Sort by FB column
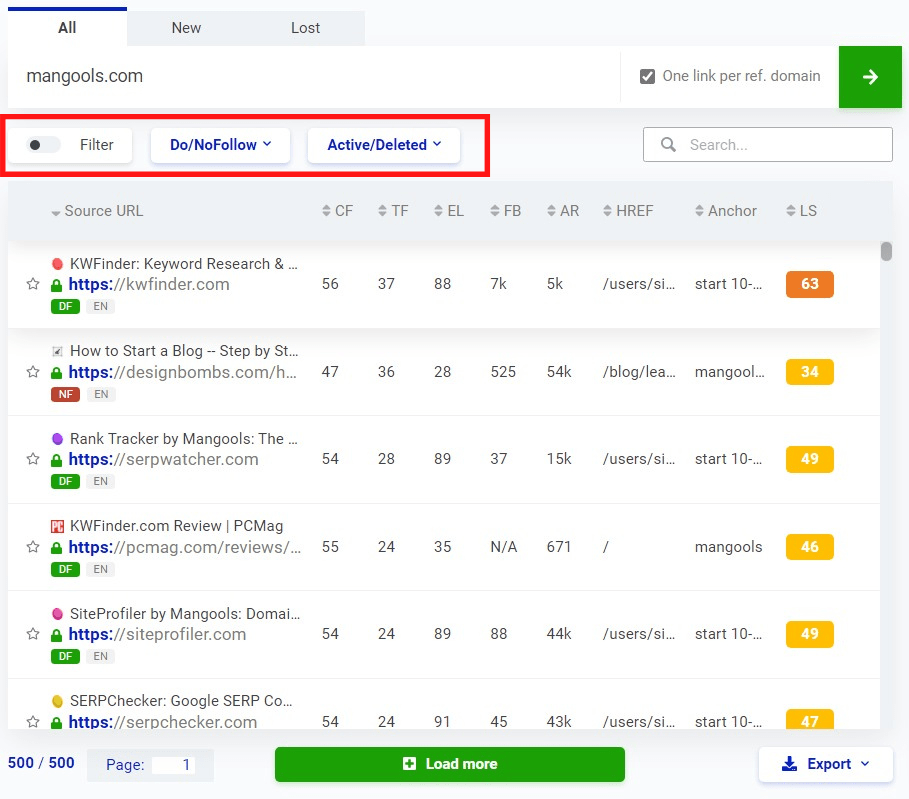Image resolution: width=909 pixels, height=799 pixels. 506,211
